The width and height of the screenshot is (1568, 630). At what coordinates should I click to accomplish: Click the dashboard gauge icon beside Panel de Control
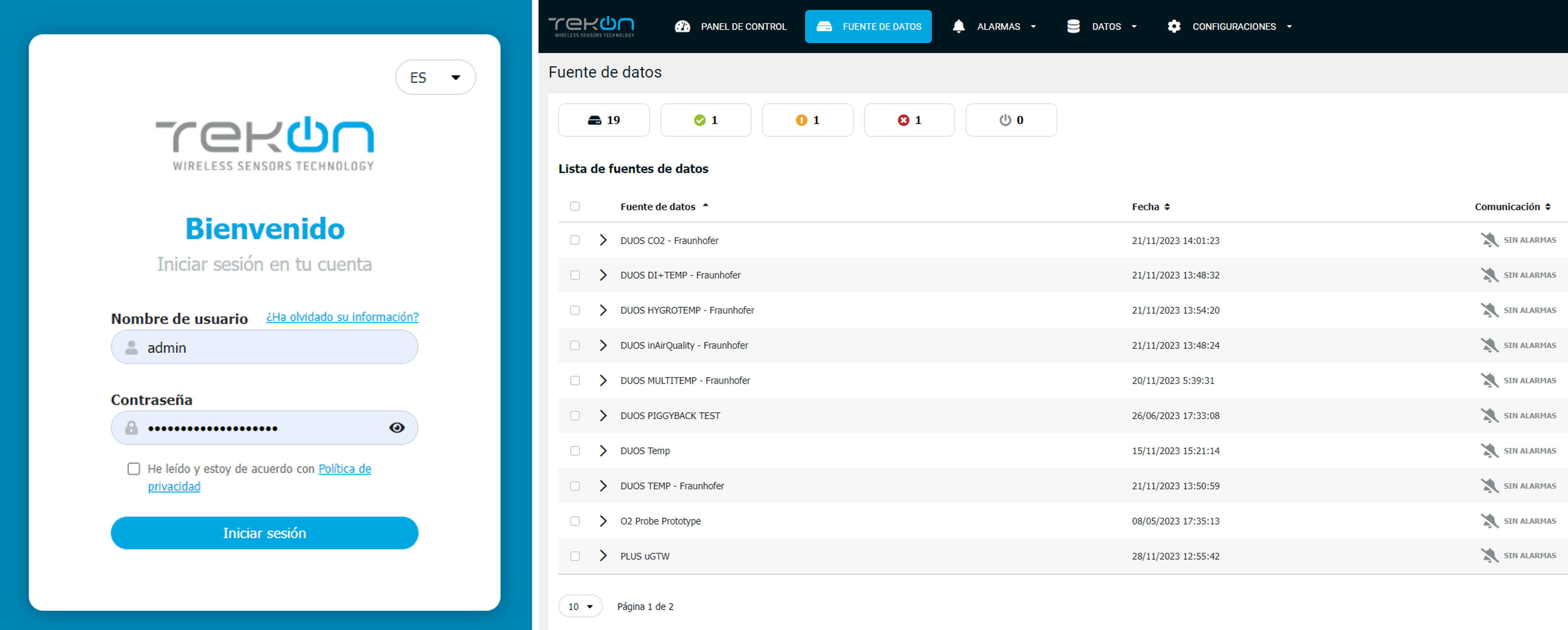682,27
